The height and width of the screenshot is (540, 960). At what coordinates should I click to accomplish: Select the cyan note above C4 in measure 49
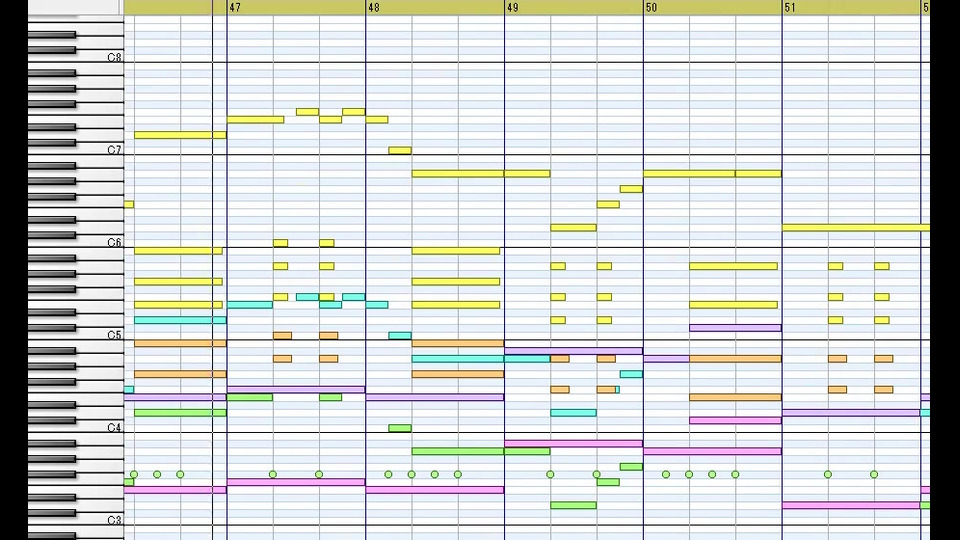573,413
